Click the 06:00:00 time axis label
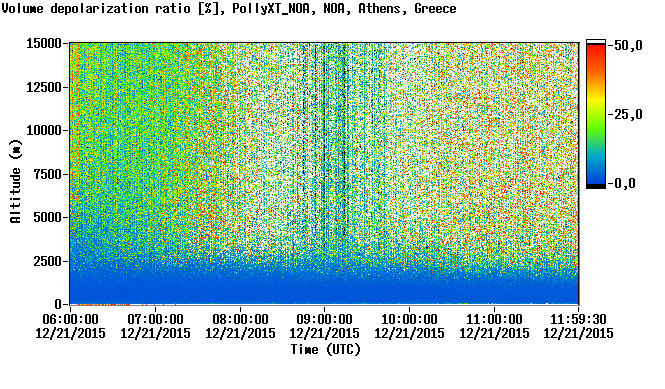 (x=70, y=319)
